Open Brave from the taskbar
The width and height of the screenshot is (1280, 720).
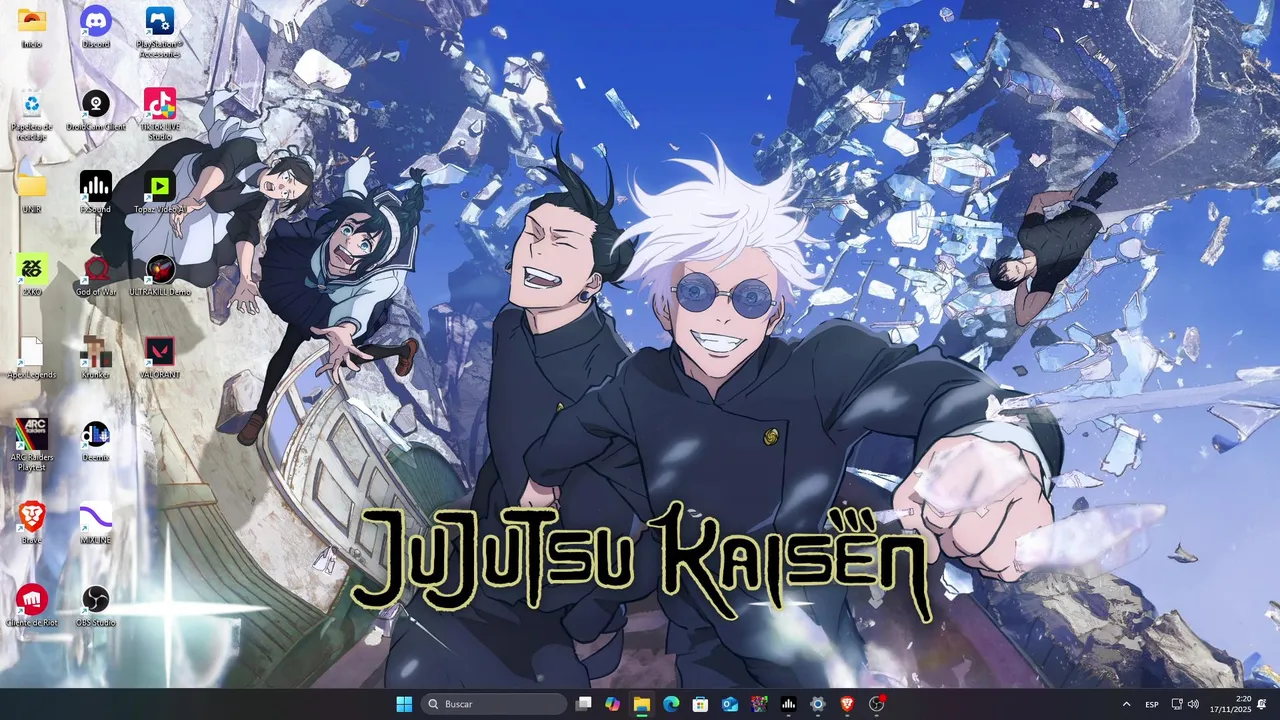tap(847, 704)
